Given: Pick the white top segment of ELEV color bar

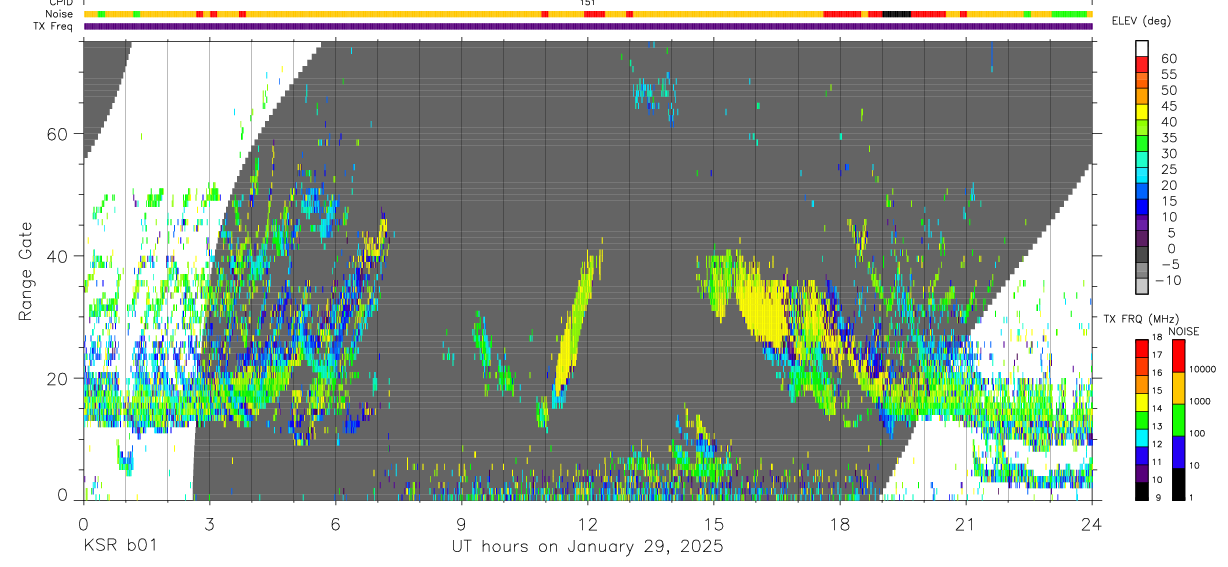Looking at the screenshot, I should (1142, 48).
